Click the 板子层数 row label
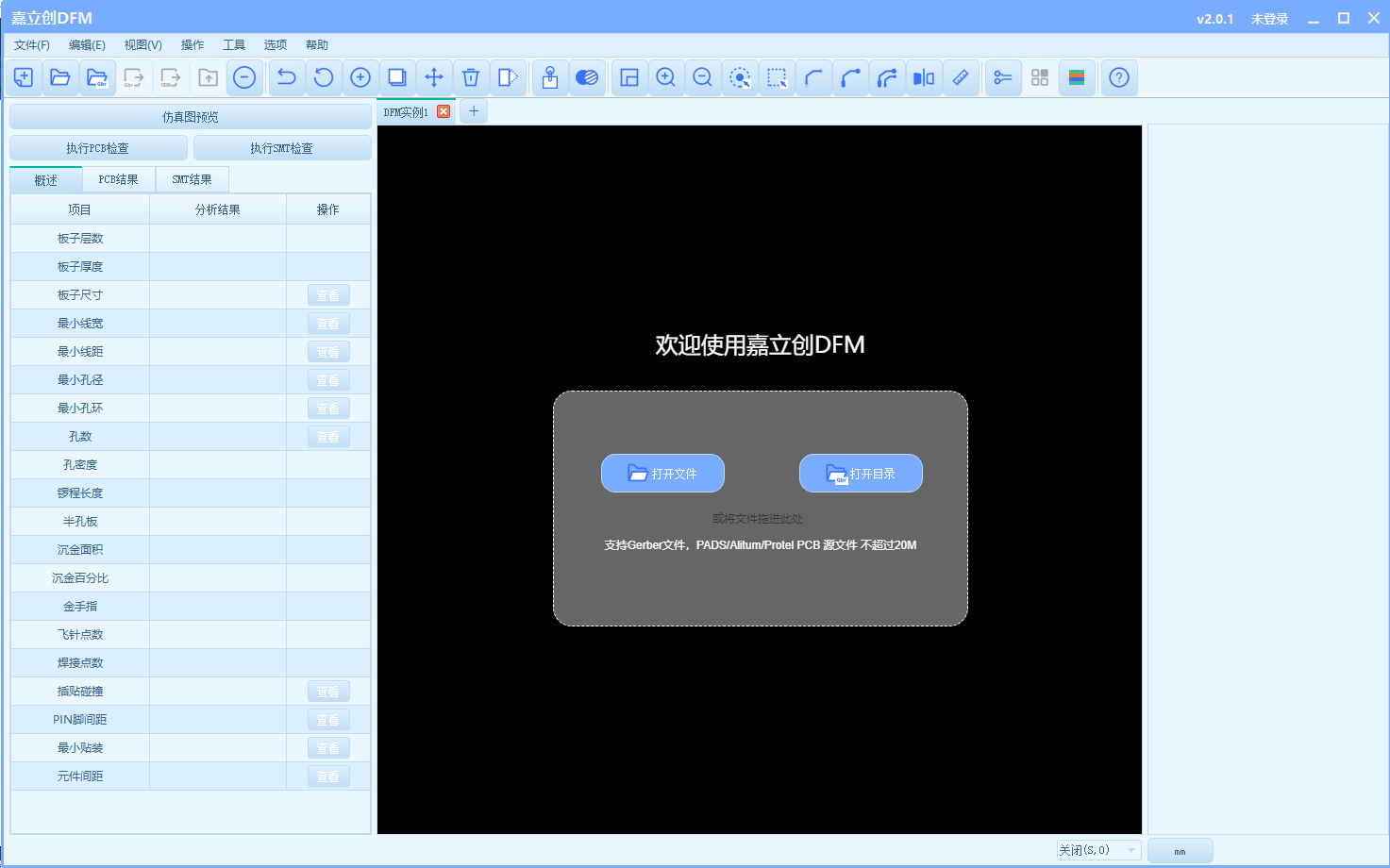Image resolution: width=1390 pixels, height=868 pixels. point(80,239)
